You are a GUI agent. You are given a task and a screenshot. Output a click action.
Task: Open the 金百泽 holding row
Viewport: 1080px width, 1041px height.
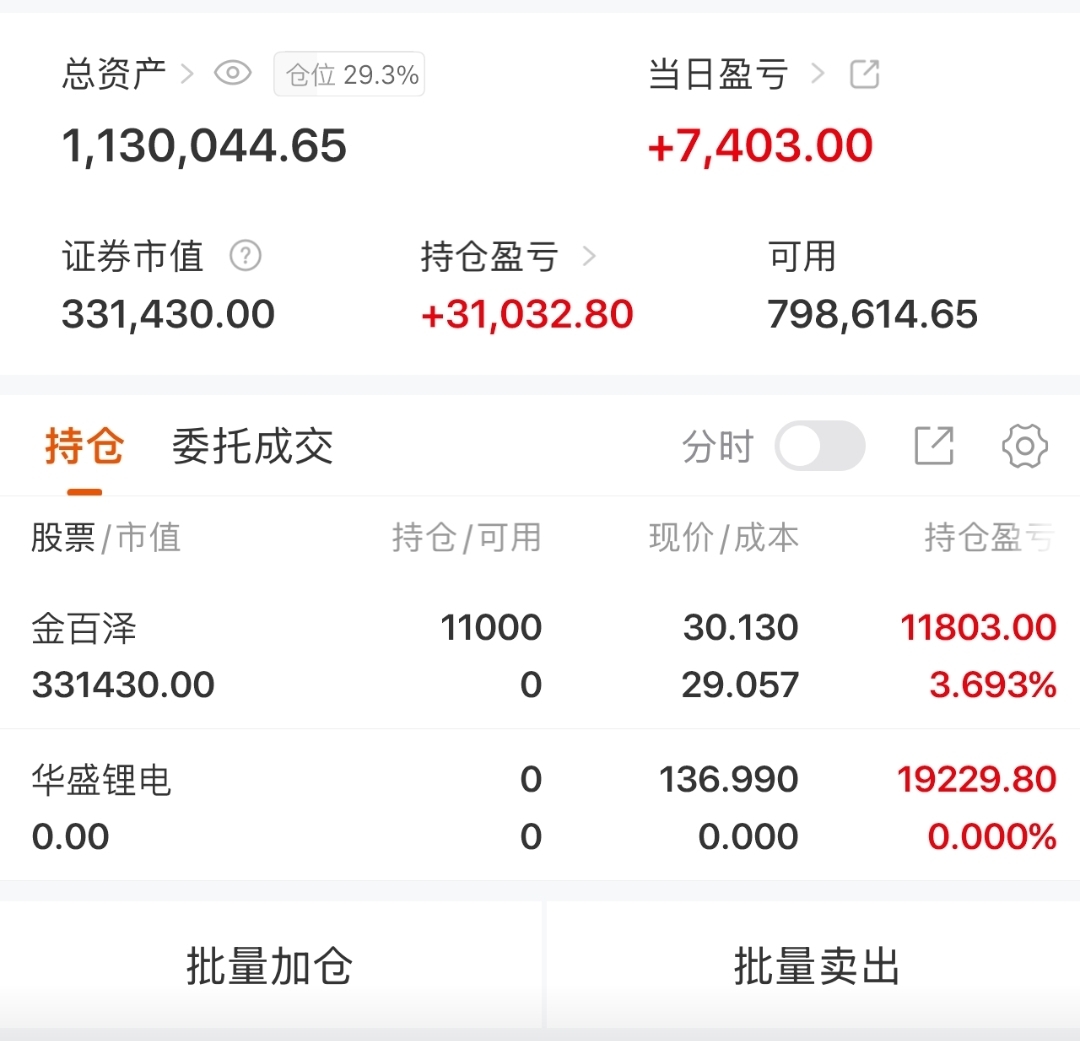pos(540,656)
